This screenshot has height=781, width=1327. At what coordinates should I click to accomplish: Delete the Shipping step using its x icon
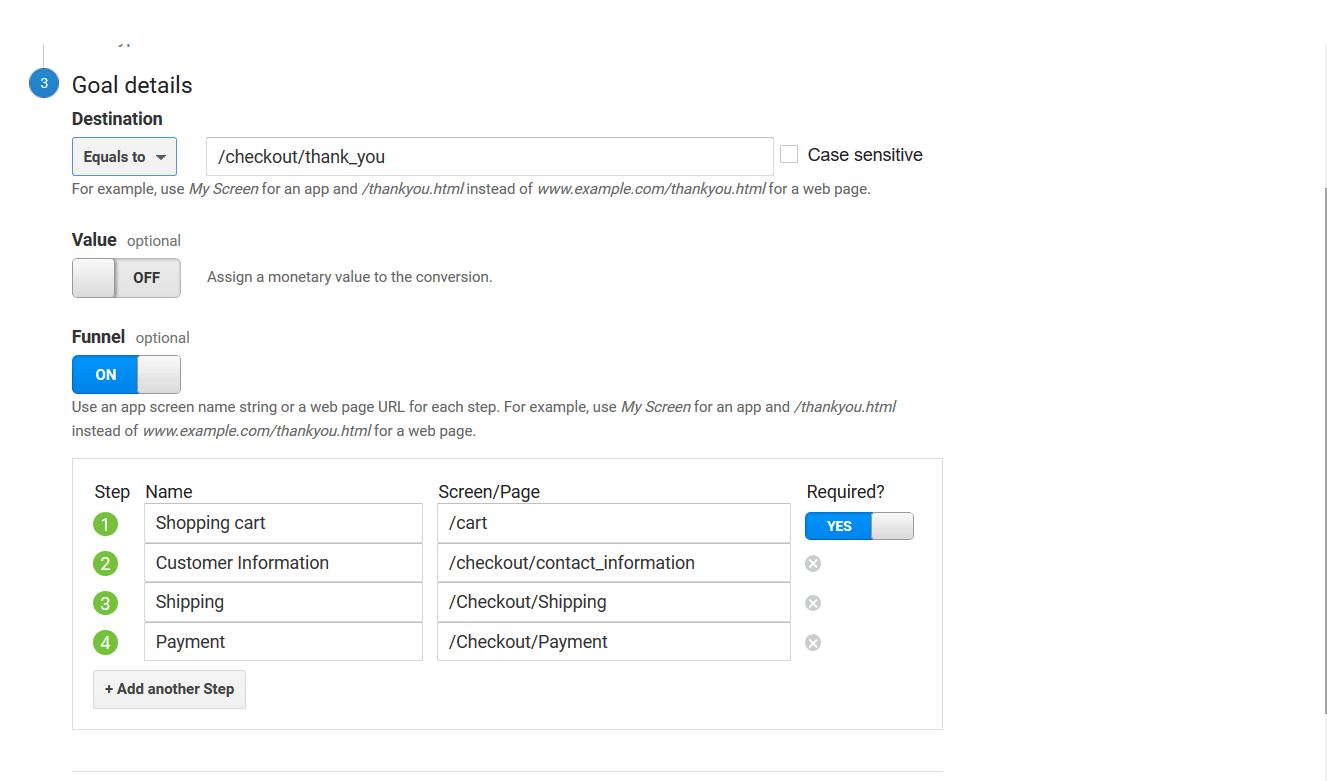(x=812, y=602)
